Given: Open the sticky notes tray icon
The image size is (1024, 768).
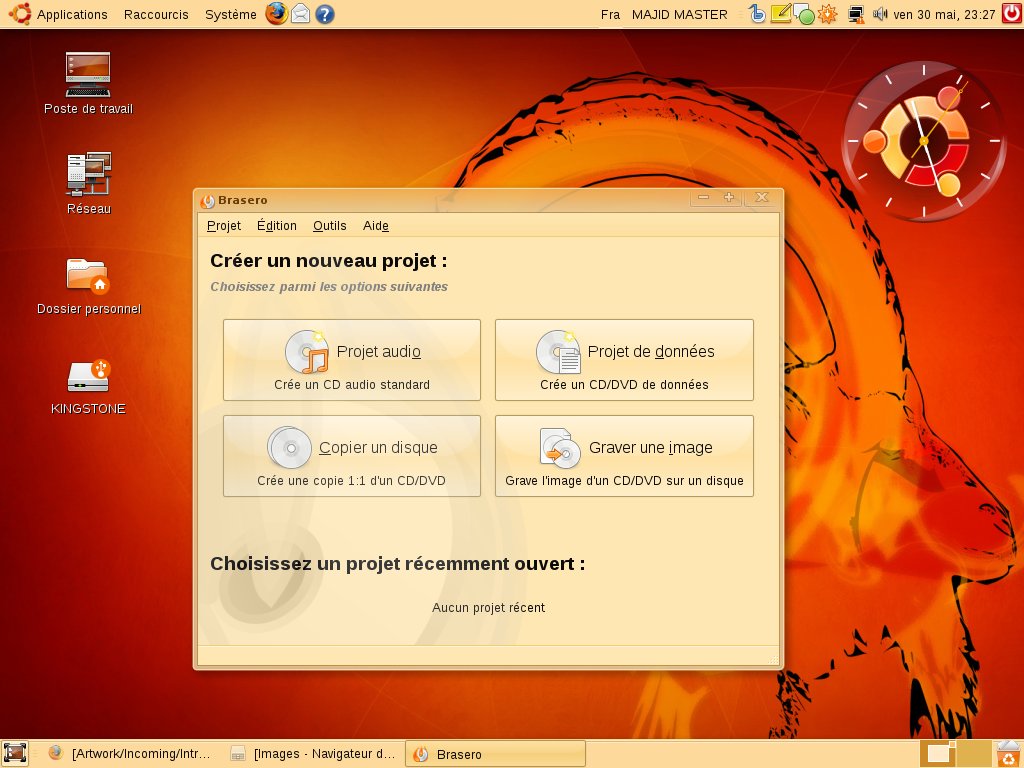Looking at the screenshot, I should [780, 14].
